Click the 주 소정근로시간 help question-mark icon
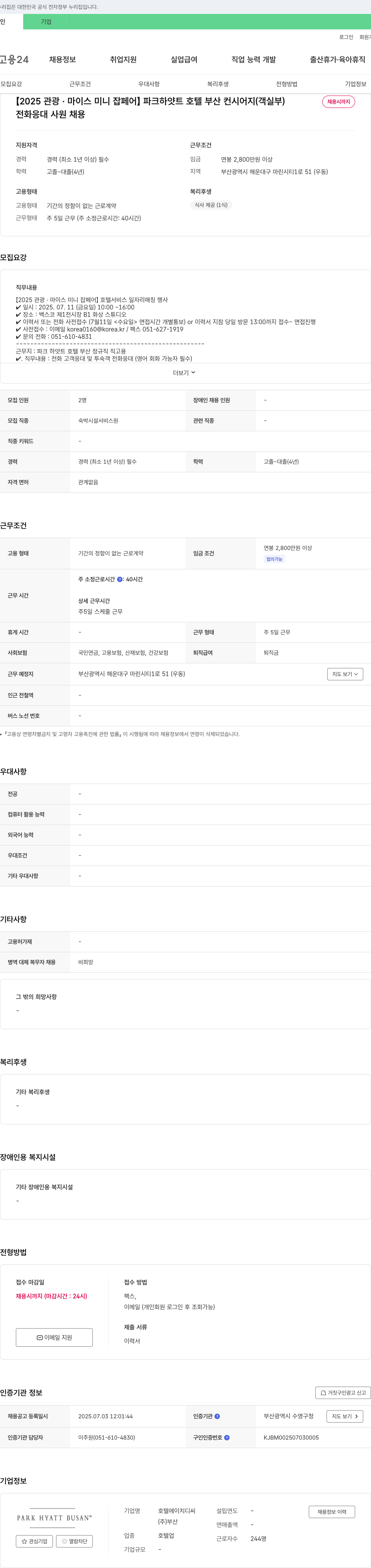This screenshot has height=1568, width=371. [x=120, y=579]
